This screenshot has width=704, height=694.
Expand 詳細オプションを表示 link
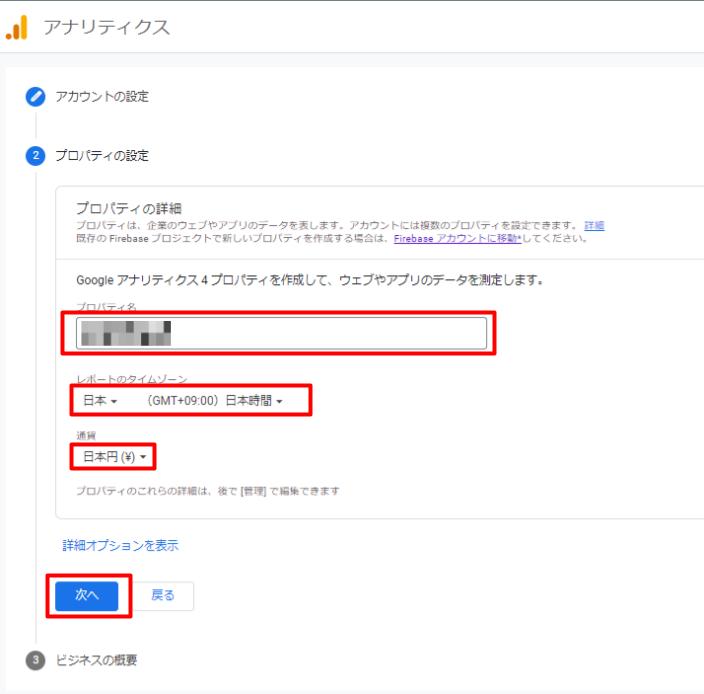coord(120,545)
